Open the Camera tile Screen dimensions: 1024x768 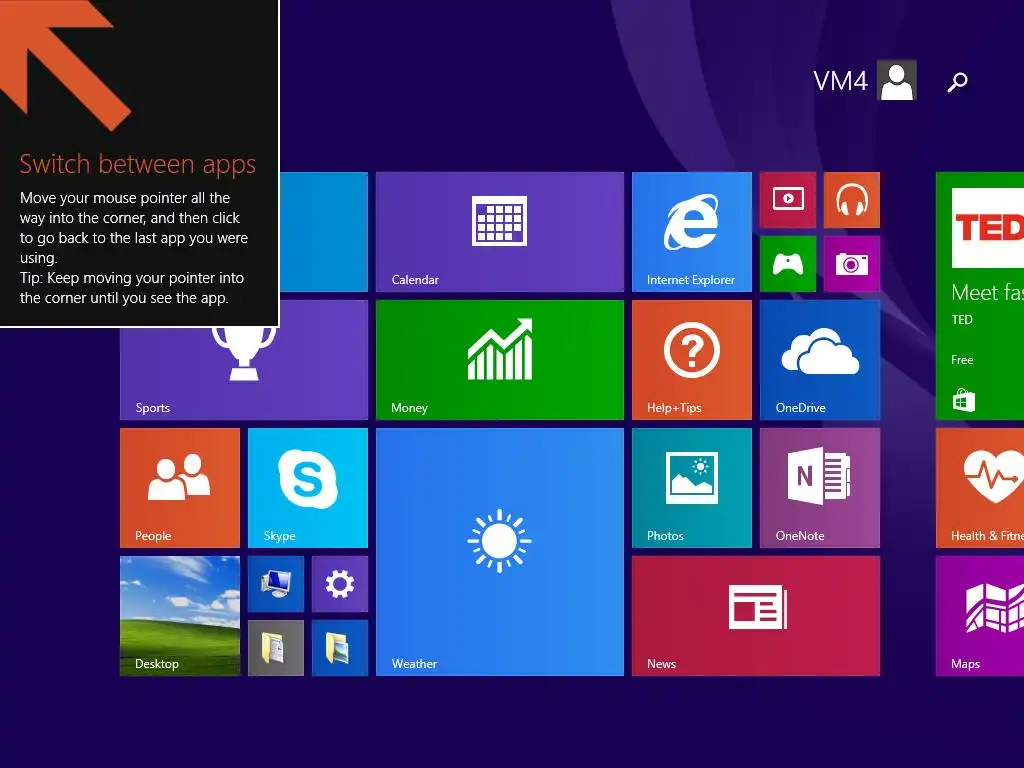click(x=852, y=264)
